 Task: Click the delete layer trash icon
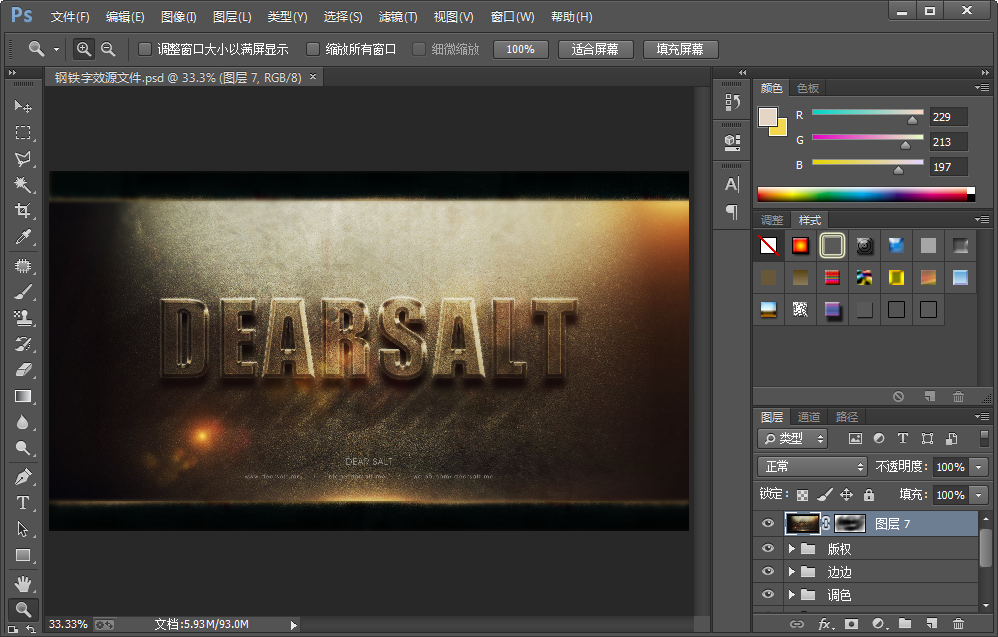[958, 624]
